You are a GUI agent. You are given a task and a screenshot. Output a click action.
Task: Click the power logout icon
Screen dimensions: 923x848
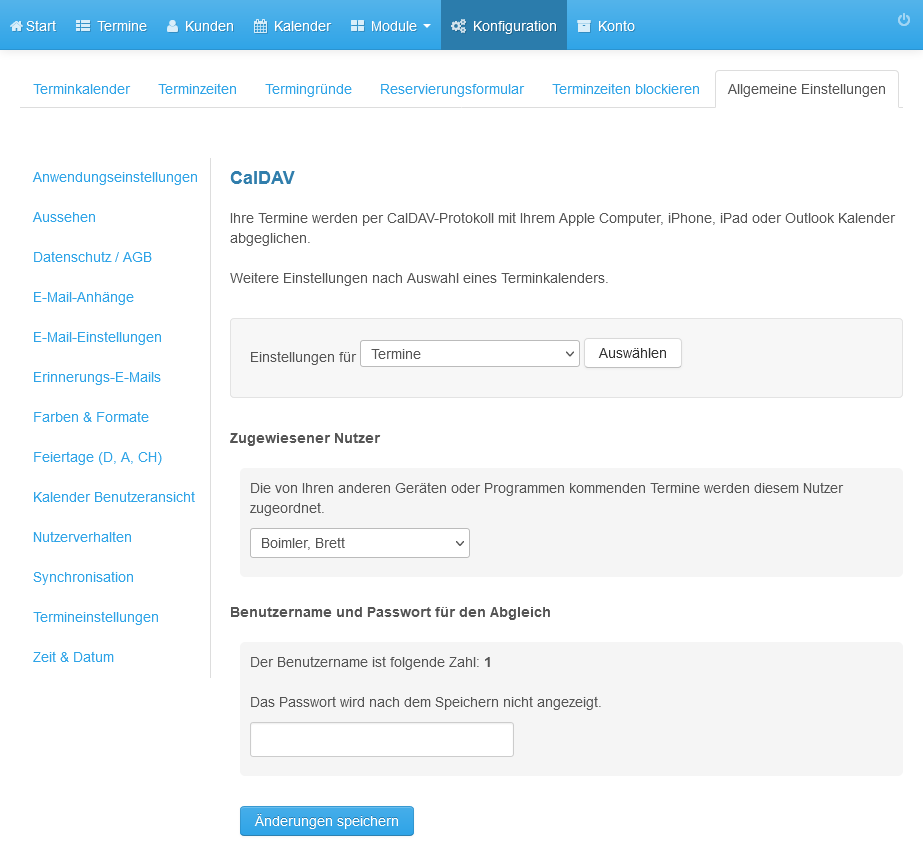[904, 20]
